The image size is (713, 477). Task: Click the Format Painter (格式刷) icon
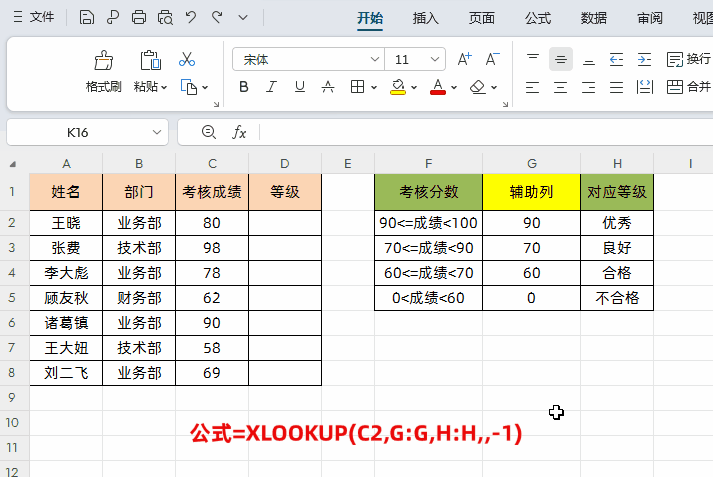point(103,62)
